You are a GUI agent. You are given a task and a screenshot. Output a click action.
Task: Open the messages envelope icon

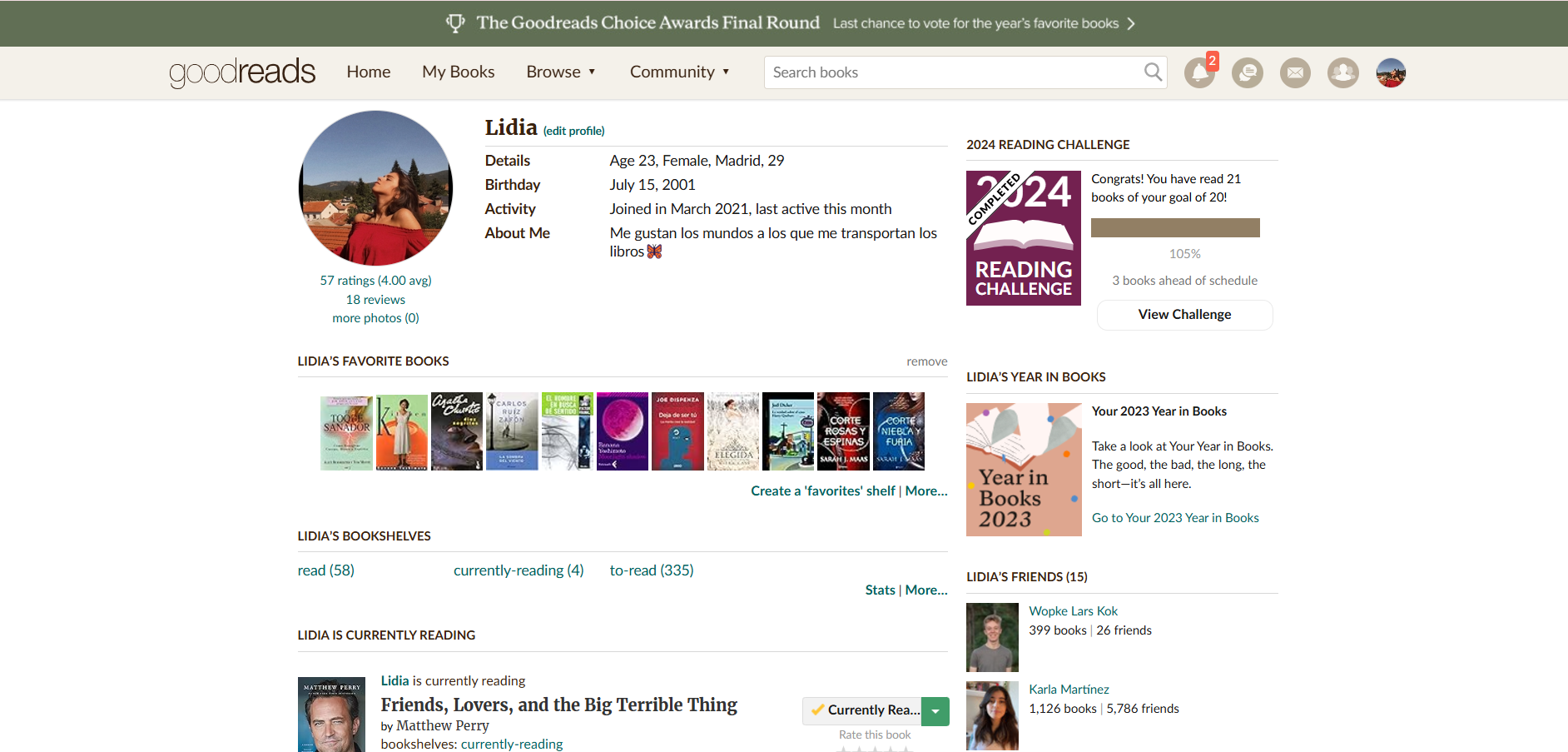click(1295, 73)
